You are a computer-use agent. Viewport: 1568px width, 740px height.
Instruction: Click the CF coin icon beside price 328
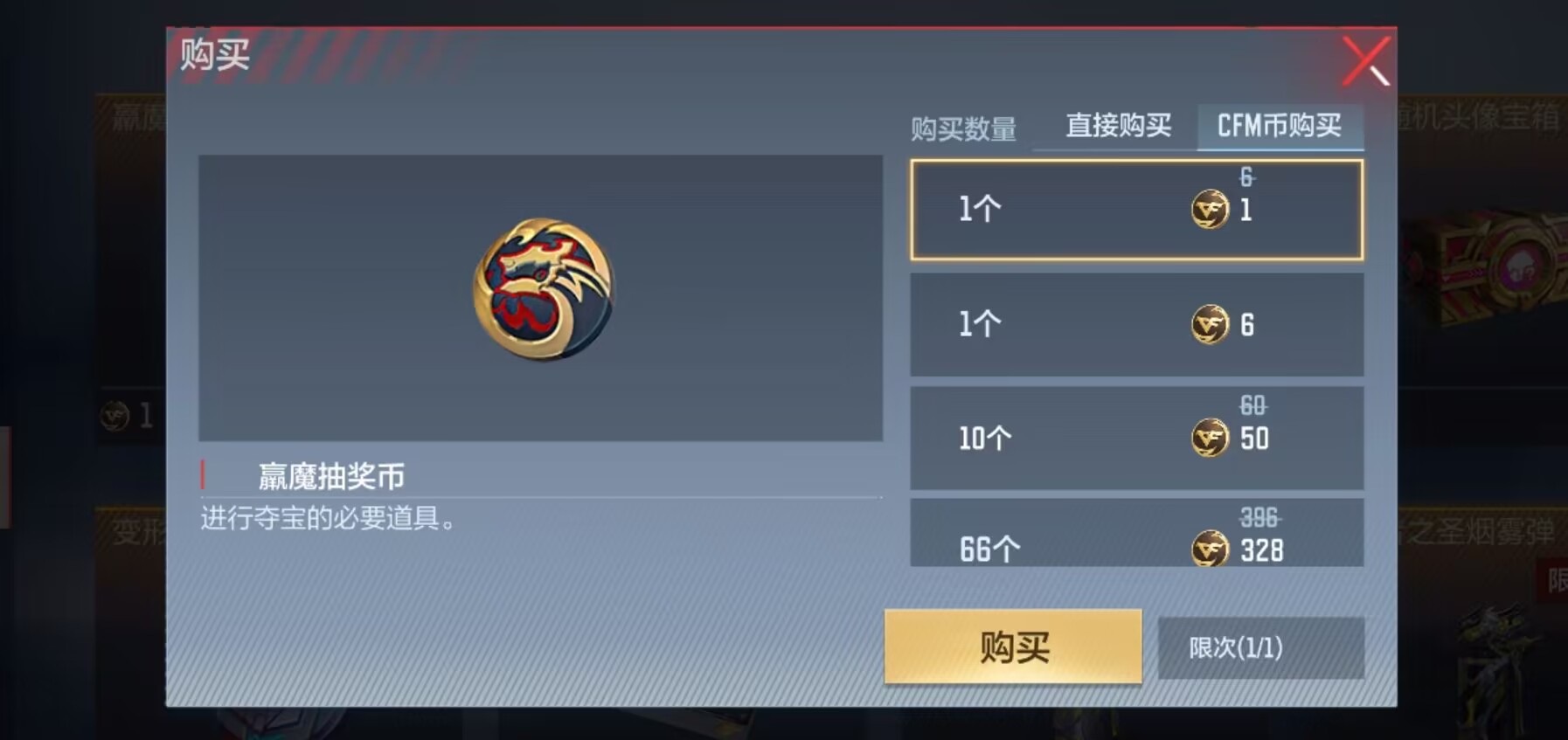[x=1210, y=550]
